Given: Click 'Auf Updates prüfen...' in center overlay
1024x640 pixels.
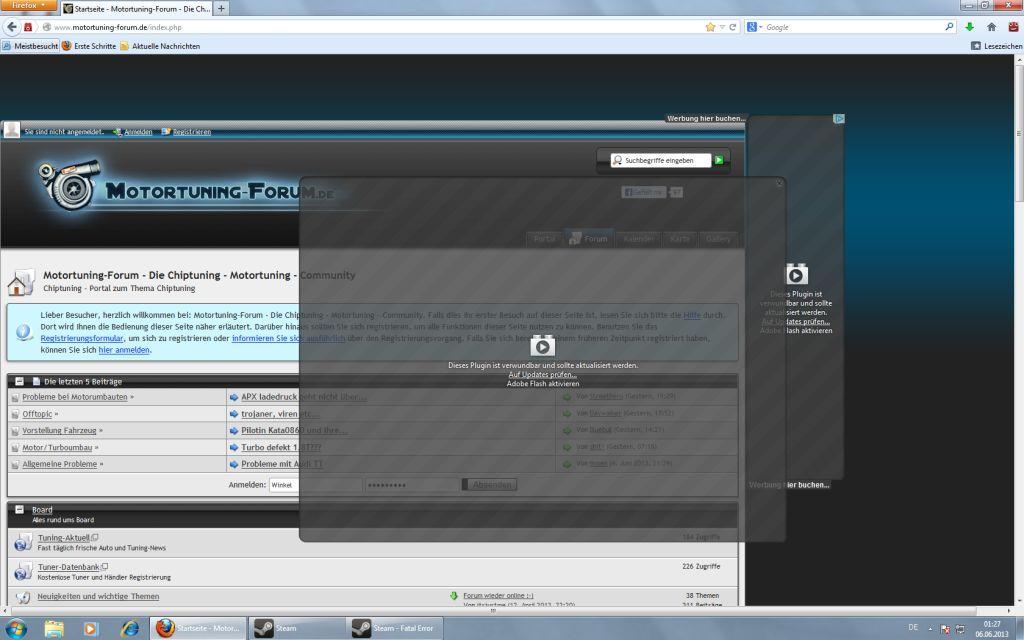Looking at the screenshot, I should pyautogui.click(x=543, y=375).
